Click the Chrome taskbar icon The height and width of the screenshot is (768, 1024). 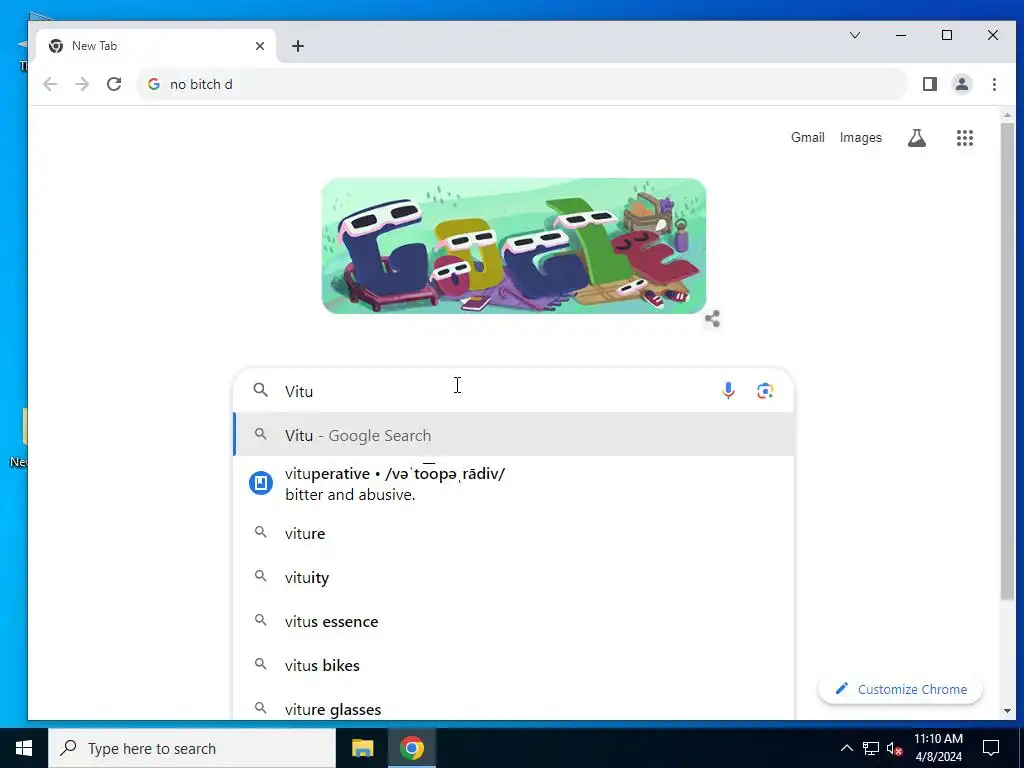point(412,748)
